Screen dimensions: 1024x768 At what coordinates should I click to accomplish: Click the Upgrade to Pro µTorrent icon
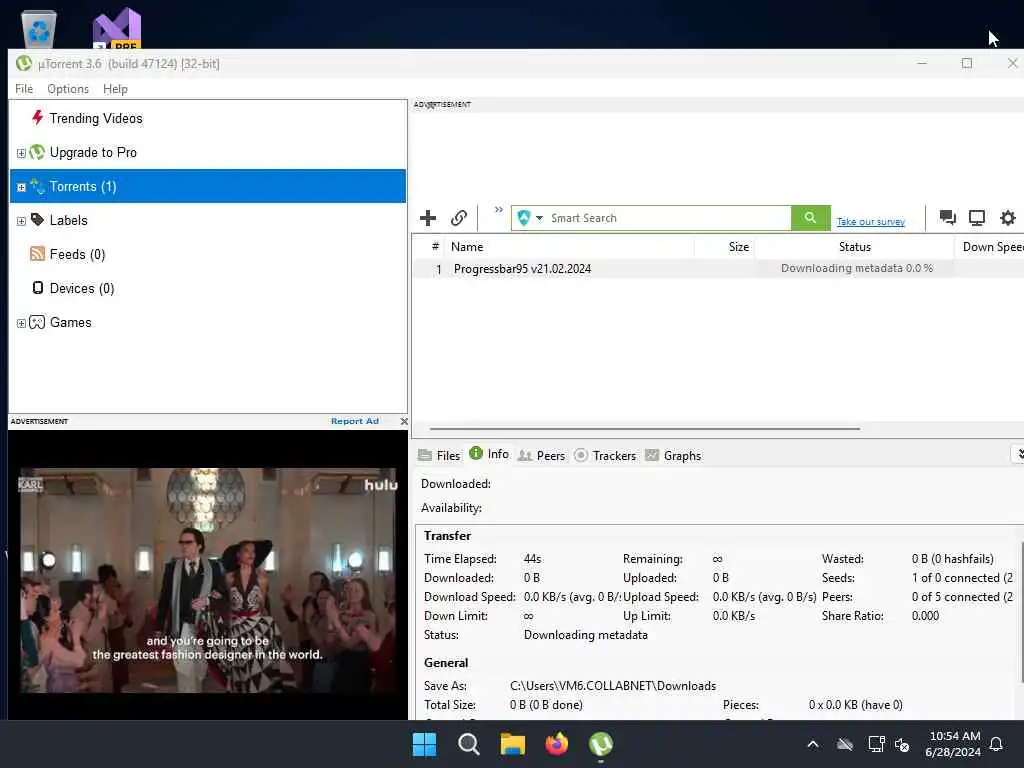pos(37,152)
